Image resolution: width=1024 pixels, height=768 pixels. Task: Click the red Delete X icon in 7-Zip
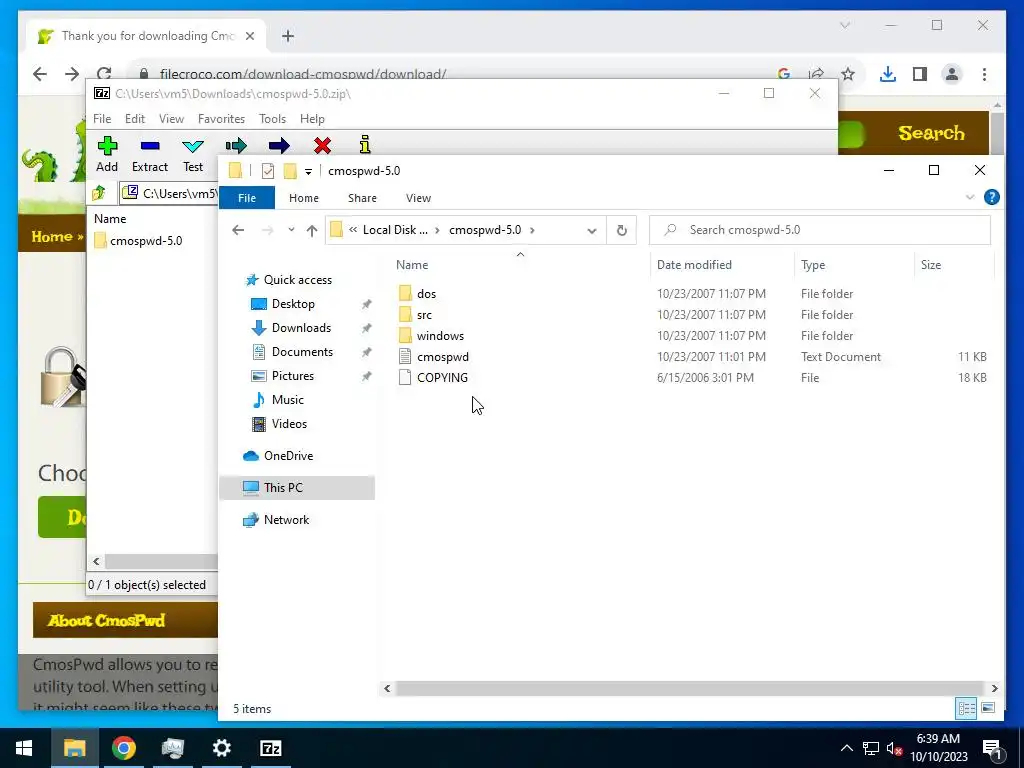(322, 146)
